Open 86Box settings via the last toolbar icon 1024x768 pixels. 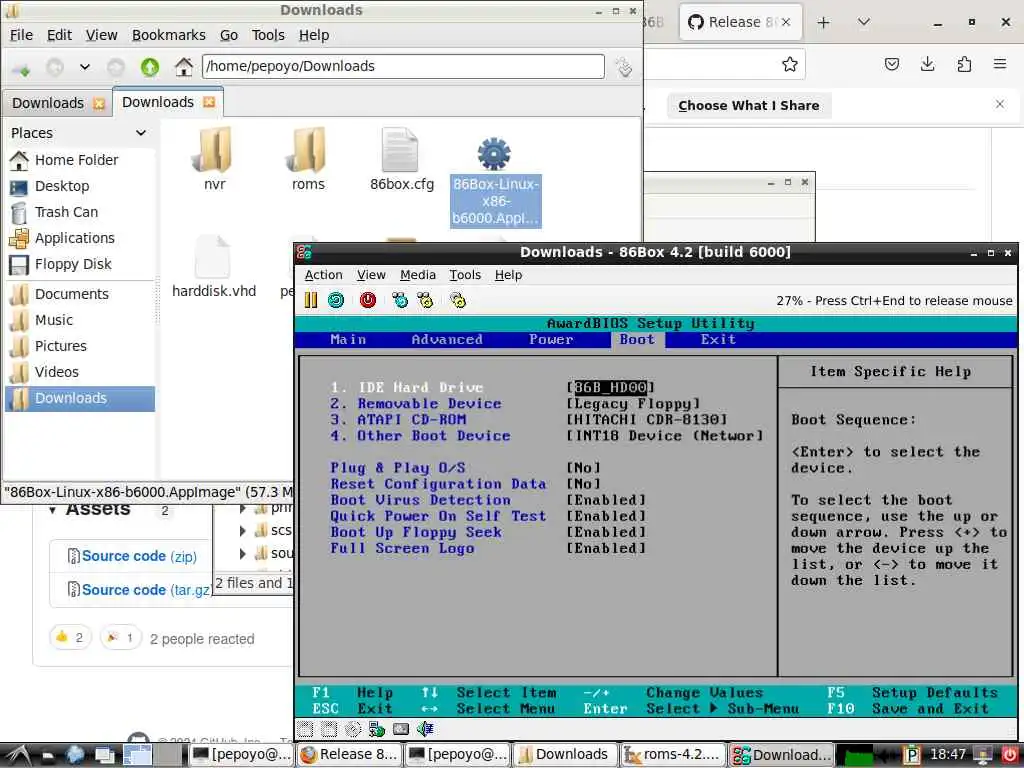pos(458,300)
